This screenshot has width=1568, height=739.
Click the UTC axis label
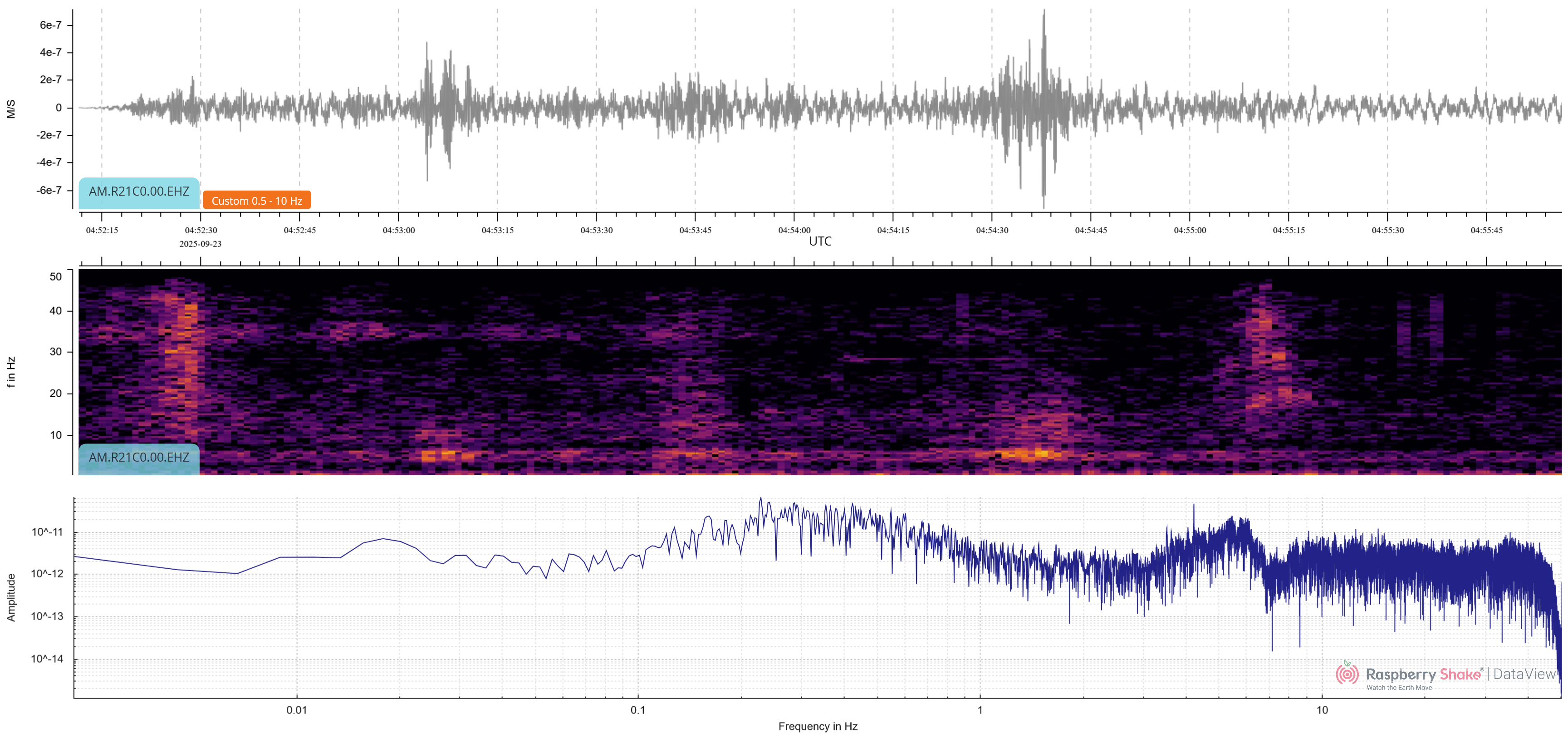(819, 241)
